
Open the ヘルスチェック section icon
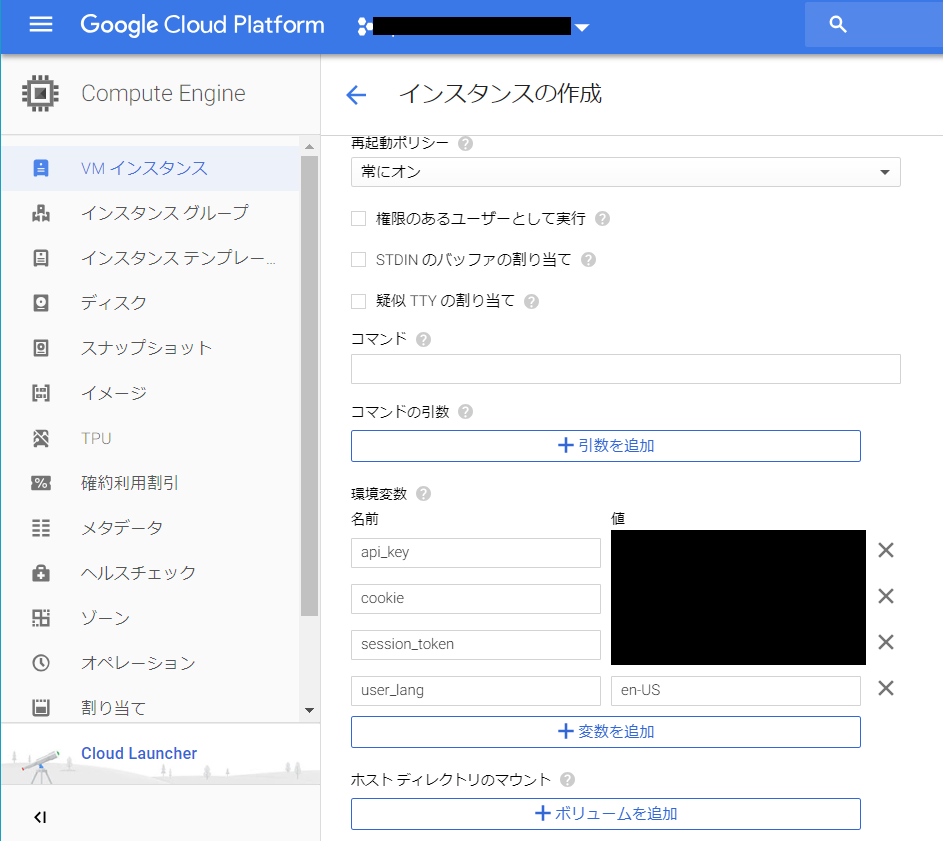(x=40, y=572)
